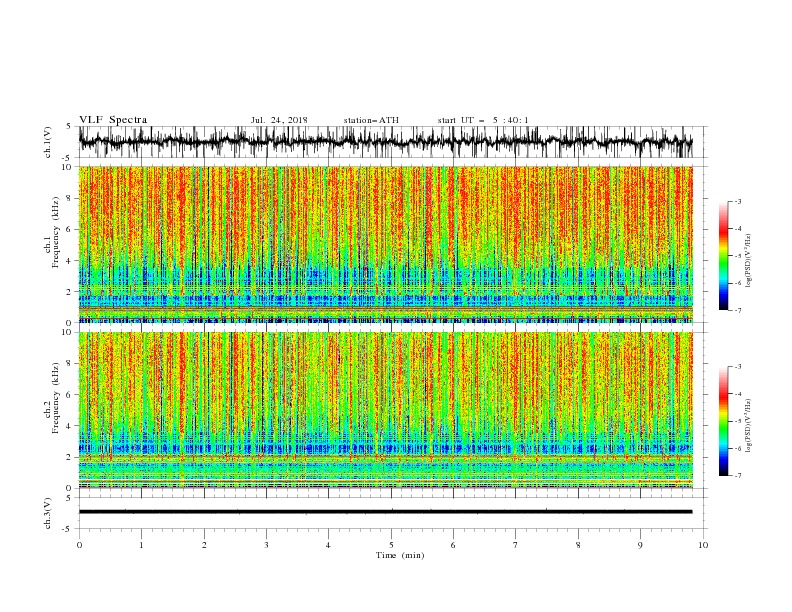792x612 pixels.
Task: Click the "station=ATH" header text
Action: click(x=371, y=120)
